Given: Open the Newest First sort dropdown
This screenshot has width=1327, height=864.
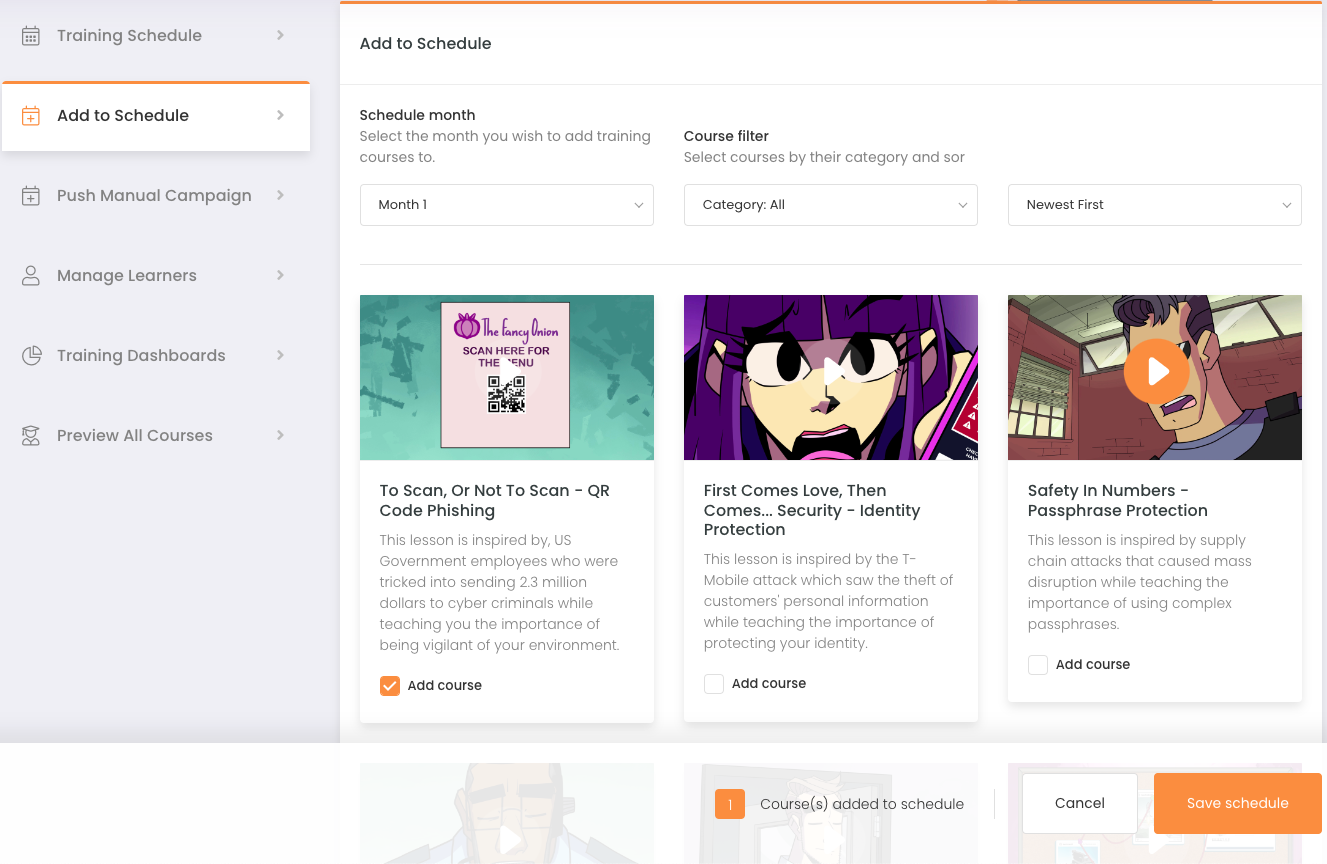Looking at the screenshot, I should pos(1155,205).
